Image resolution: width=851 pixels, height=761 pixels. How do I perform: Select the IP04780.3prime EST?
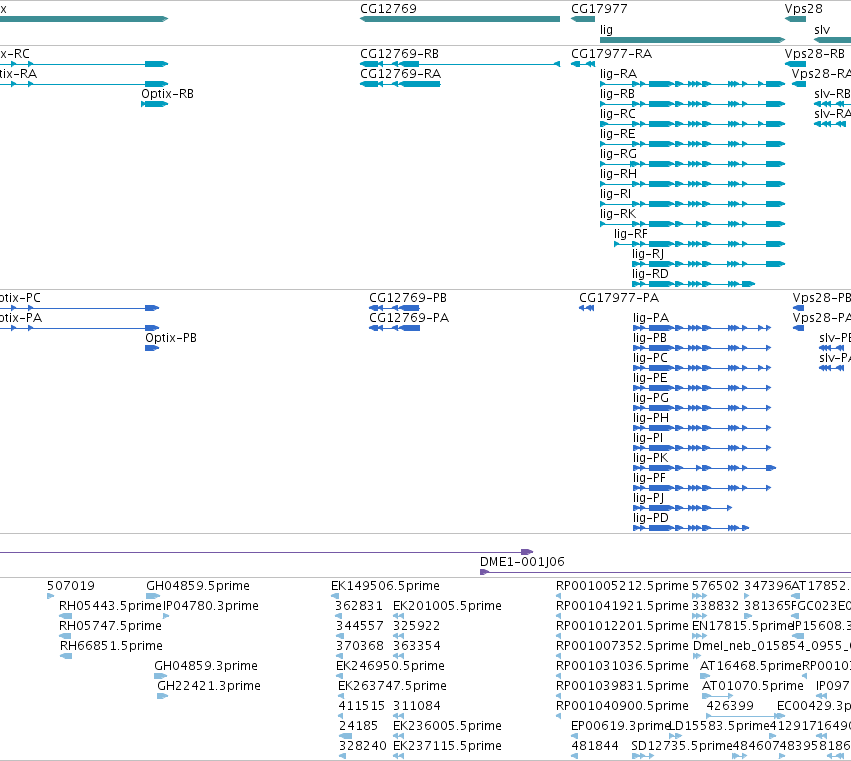pyautogui.click(x=211, y=606)
